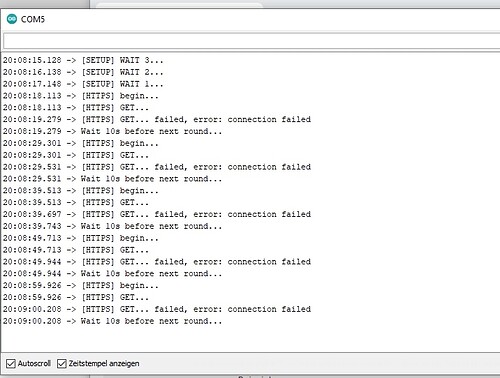
Task: Click the 20:08:49.944 connection failed line
Action: 157,262
